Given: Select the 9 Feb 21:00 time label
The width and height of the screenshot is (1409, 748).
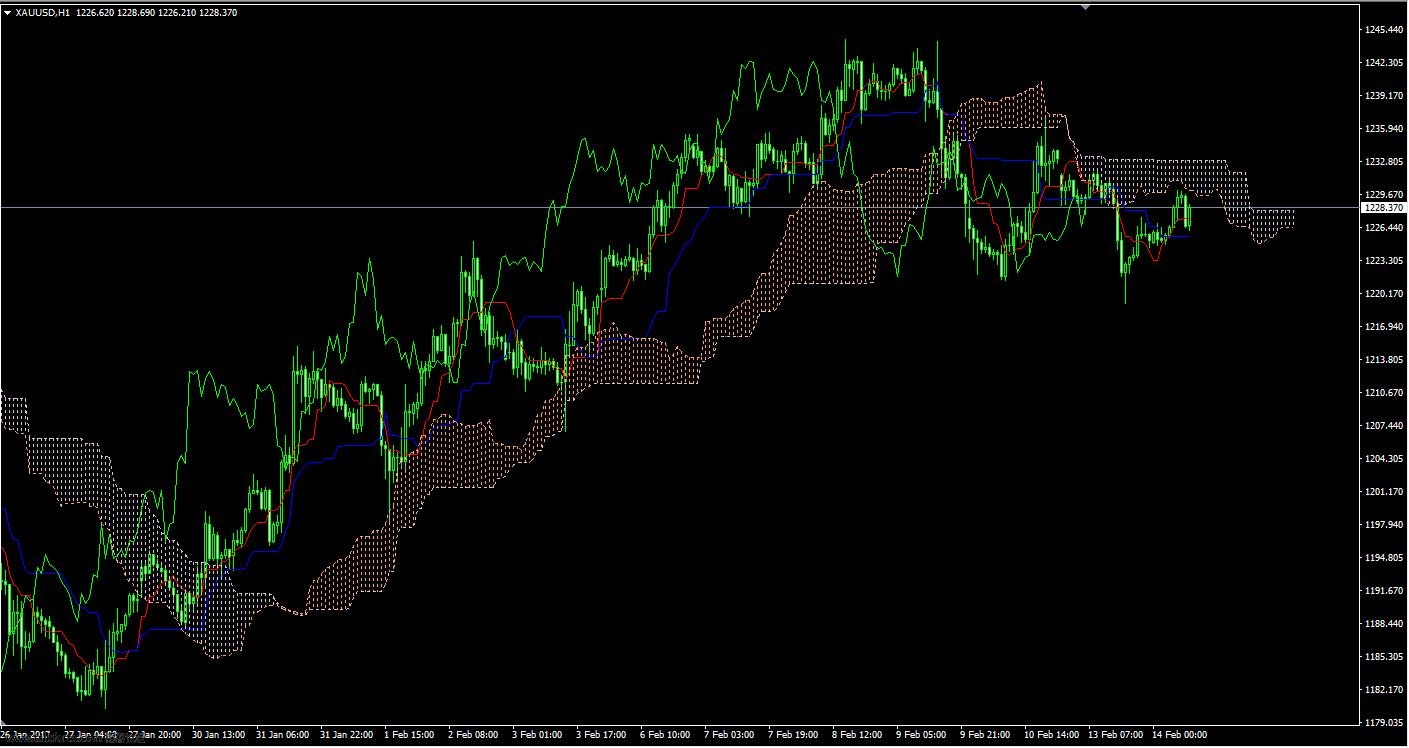Looking at the screenshot, I should [986, 736].
